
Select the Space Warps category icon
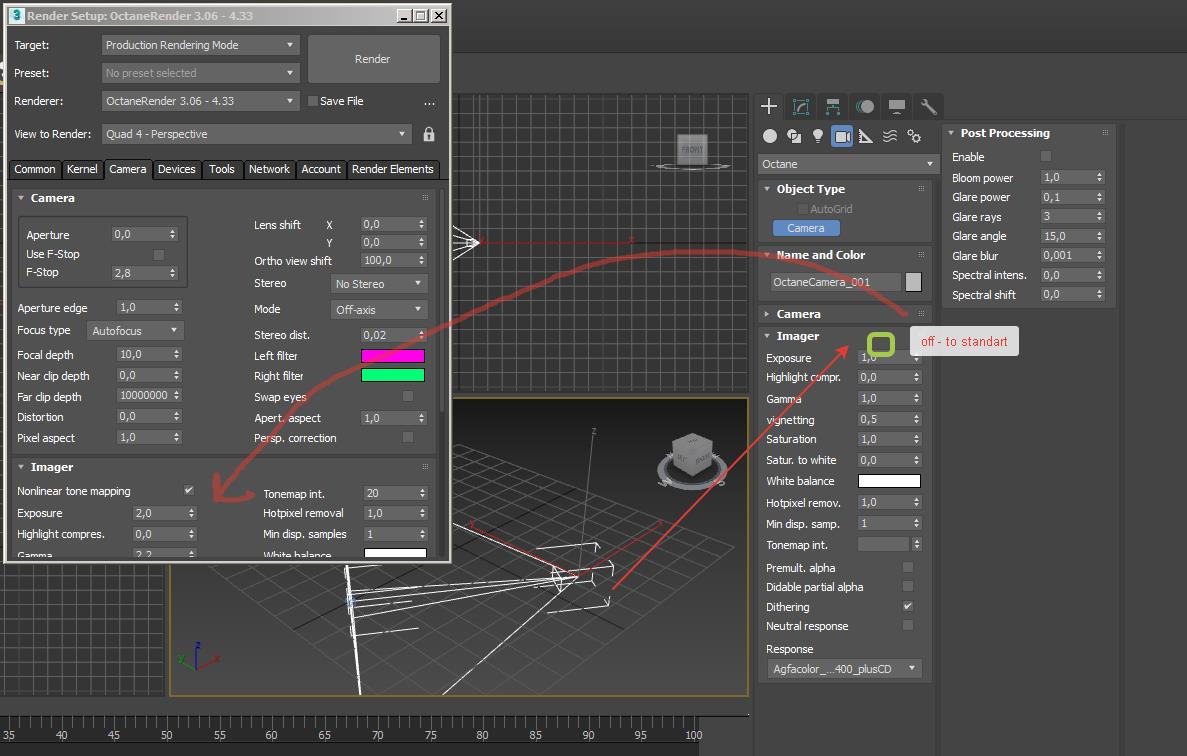click(x=890, y=136)
